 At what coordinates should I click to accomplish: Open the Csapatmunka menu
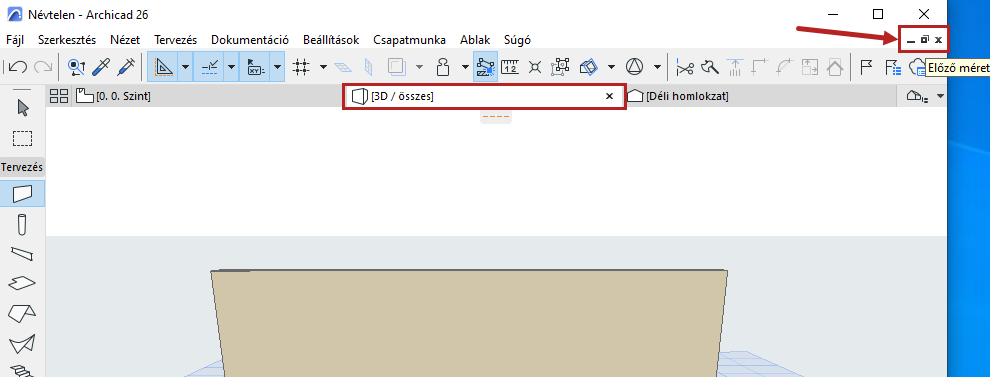(x=409, y=40)
